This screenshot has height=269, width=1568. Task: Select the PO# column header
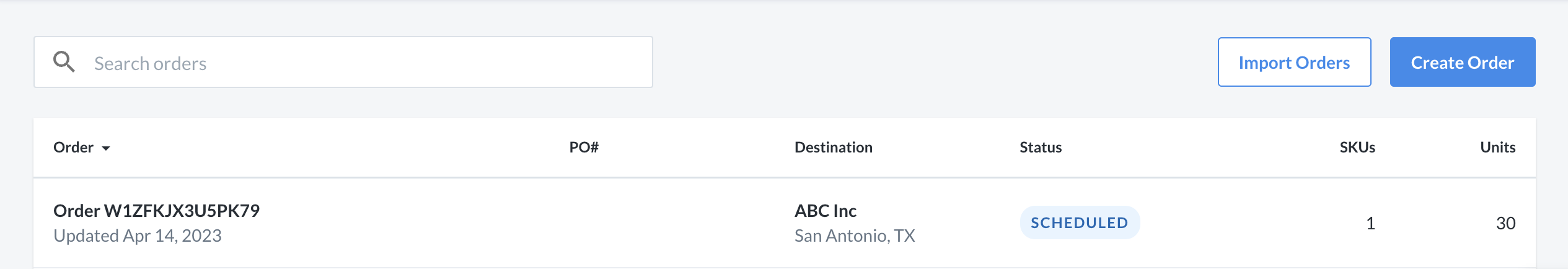[584, 147]
